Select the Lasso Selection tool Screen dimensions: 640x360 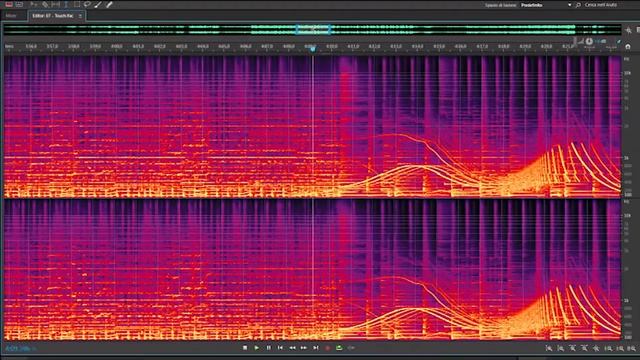click(x=87, y=4)
